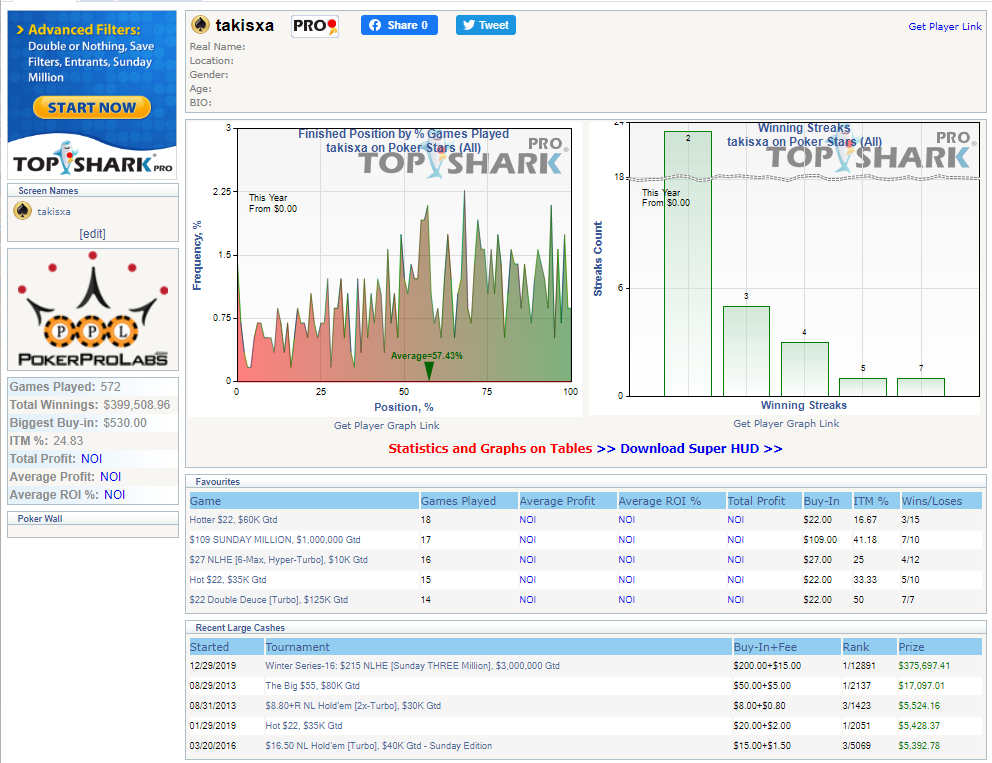This screenshot has height=763, width=992.
Task: Share the profile on Facebook
Action: coord(399,25)
